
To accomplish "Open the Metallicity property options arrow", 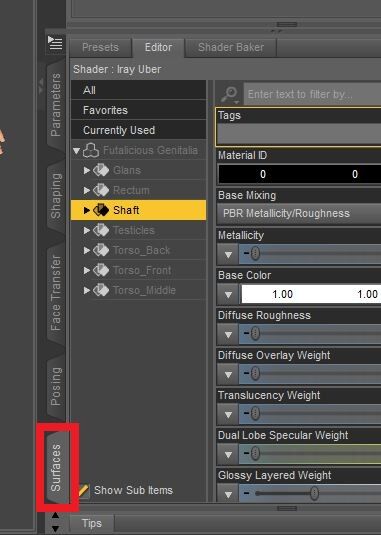I will 228,254.
